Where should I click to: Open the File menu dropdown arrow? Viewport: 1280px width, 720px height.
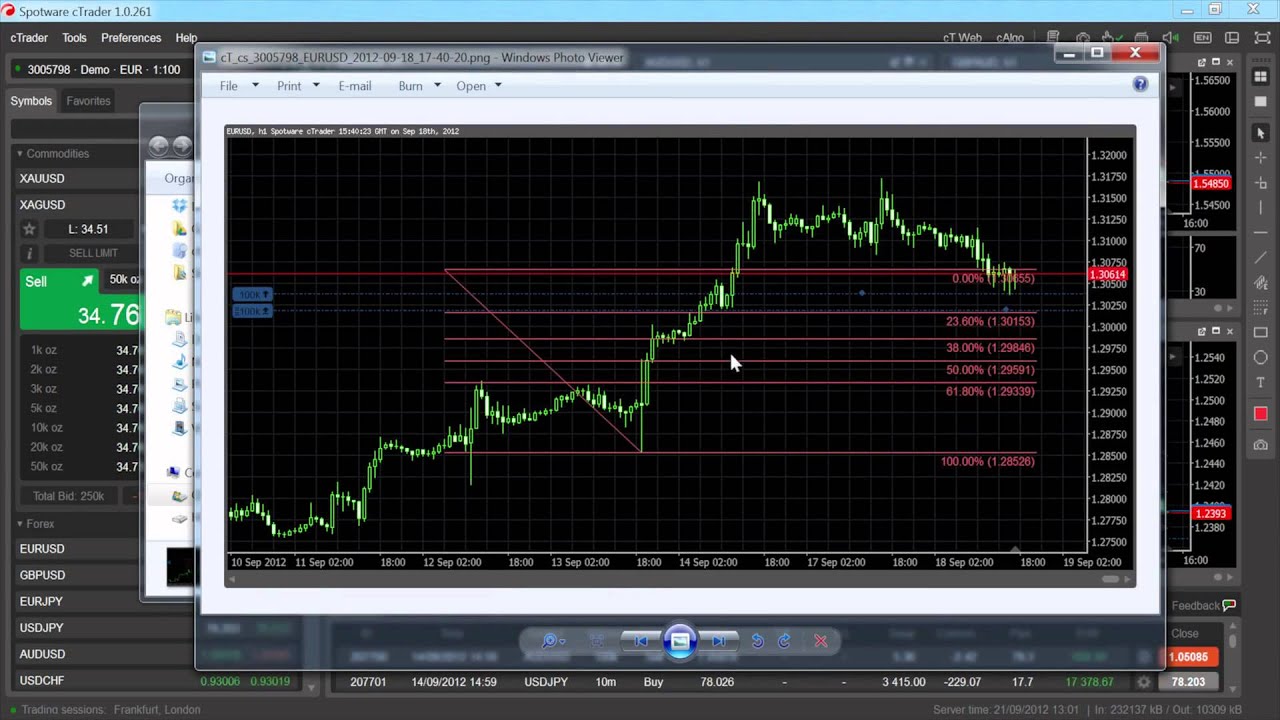255,86
